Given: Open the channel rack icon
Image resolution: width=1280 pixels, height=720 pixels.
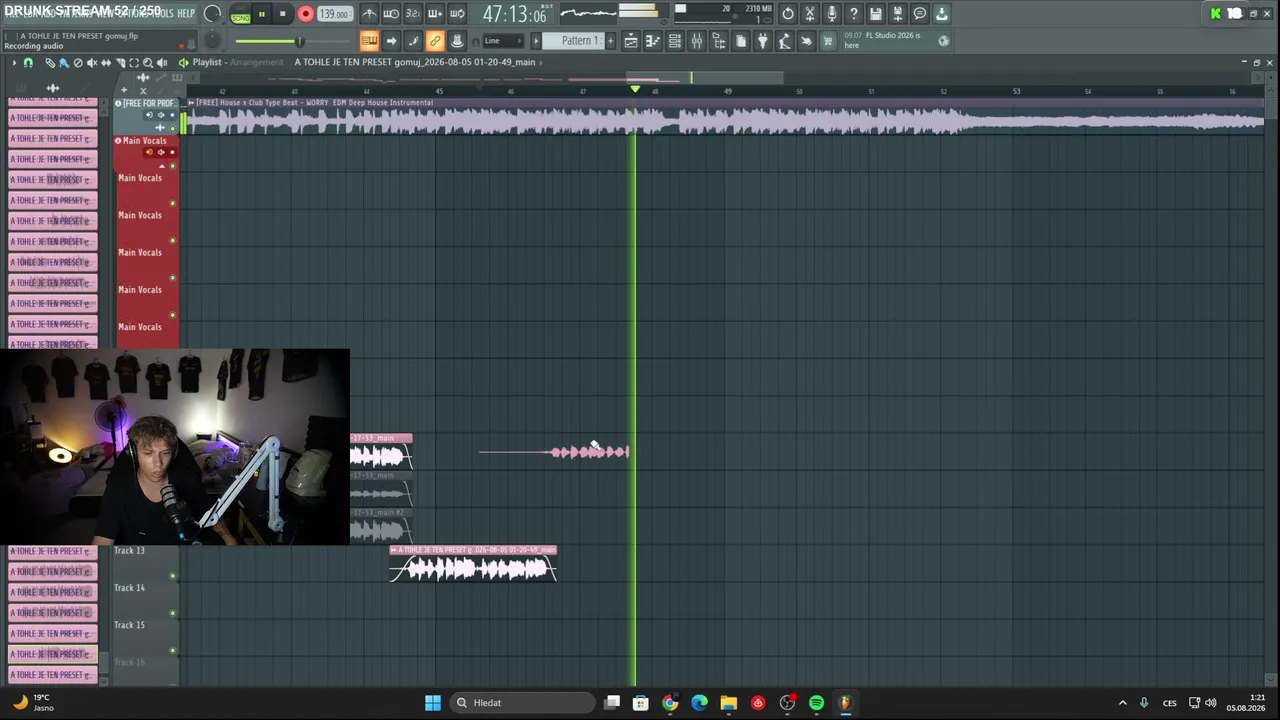Looking at the screenshot, I should [675, 41].
